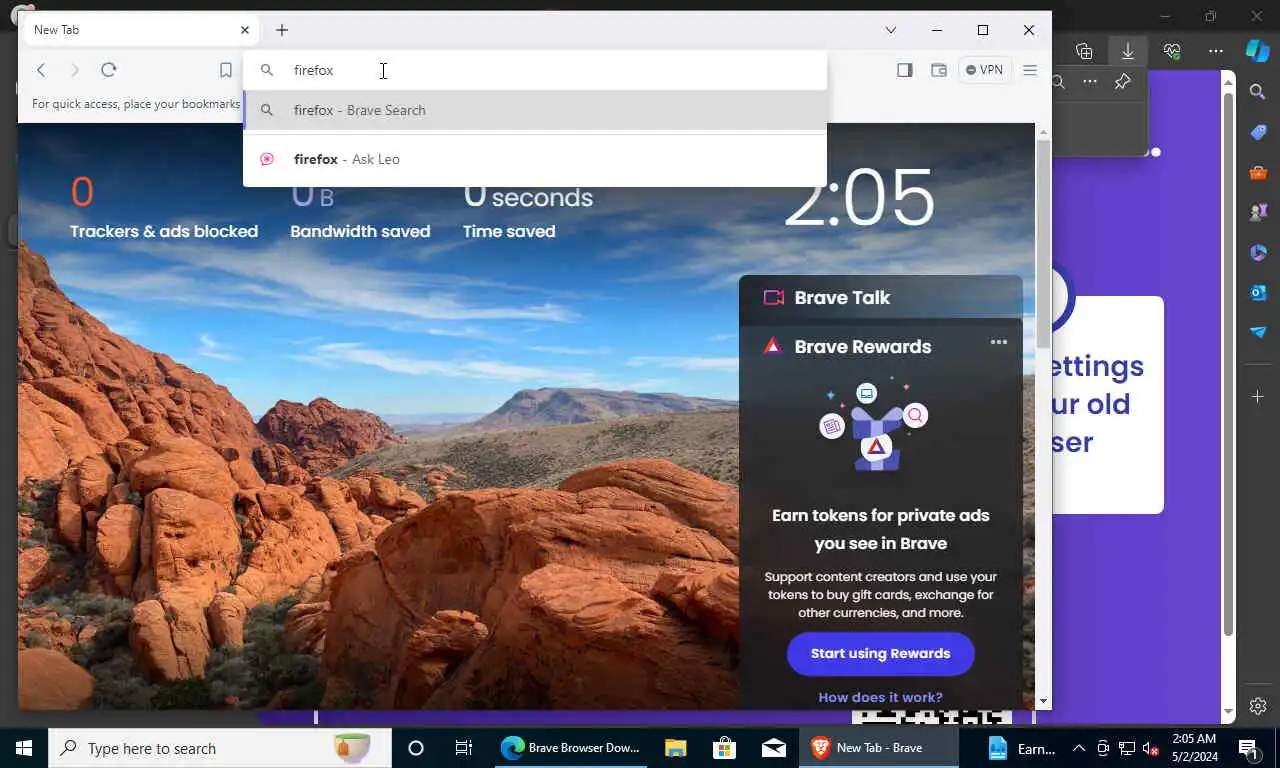Follow the How does it work link

point(881,697)
